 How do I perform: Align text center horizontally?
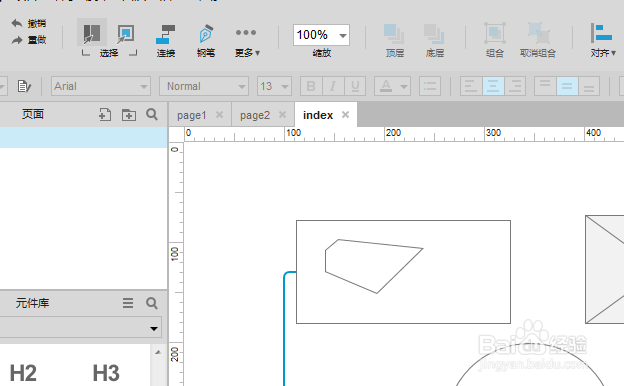coord(493,86)
